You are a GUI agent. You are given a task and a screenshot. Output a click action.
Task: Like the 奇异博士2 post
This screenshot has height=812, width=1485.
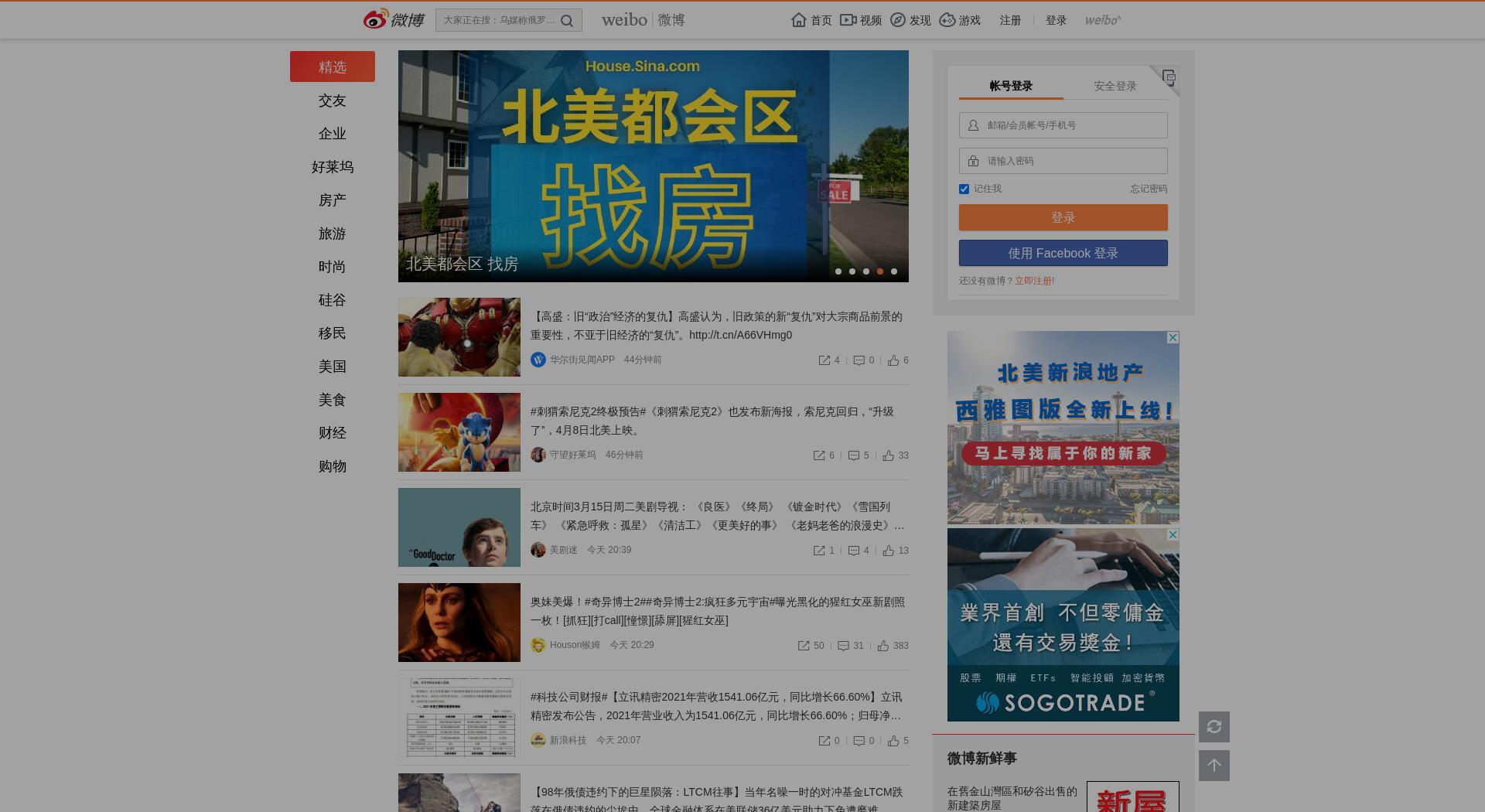[883, 646]
